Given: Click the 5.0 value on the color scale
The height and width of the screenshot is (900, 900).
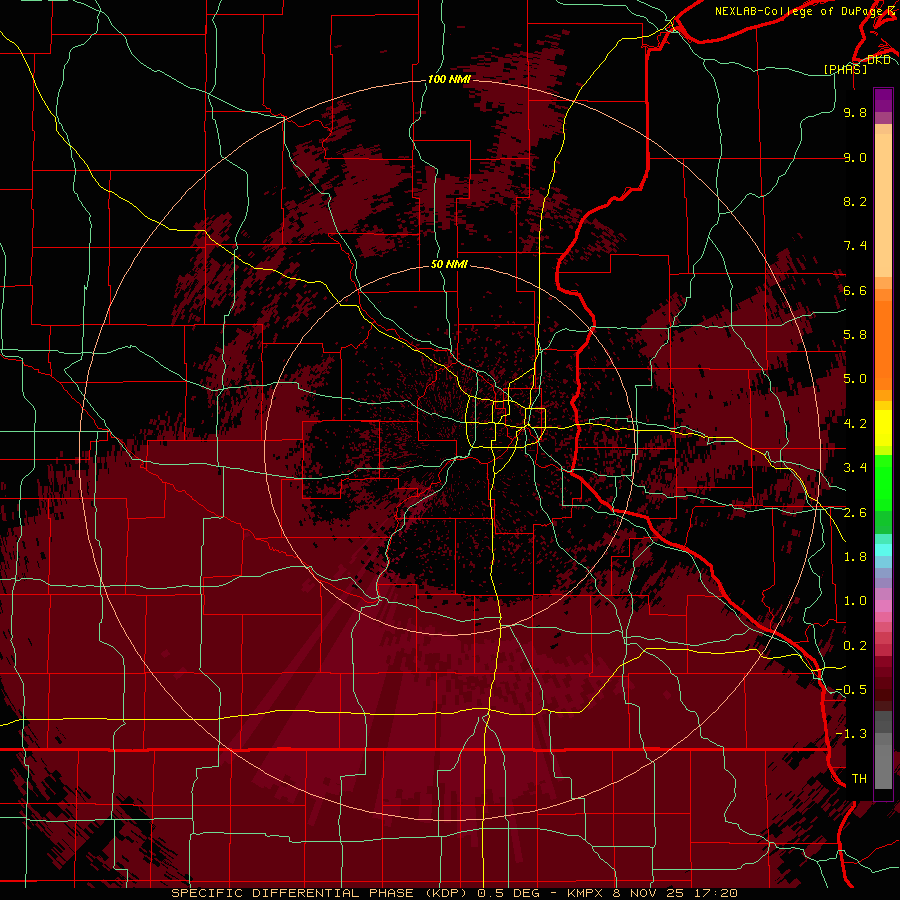Looking at the screenshot, I should (855, 379).
